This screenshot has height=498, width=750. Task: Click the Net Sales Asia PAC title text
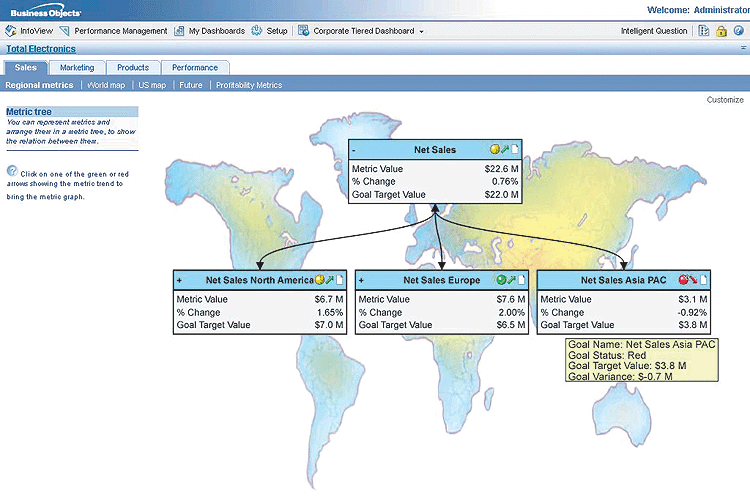623,280
